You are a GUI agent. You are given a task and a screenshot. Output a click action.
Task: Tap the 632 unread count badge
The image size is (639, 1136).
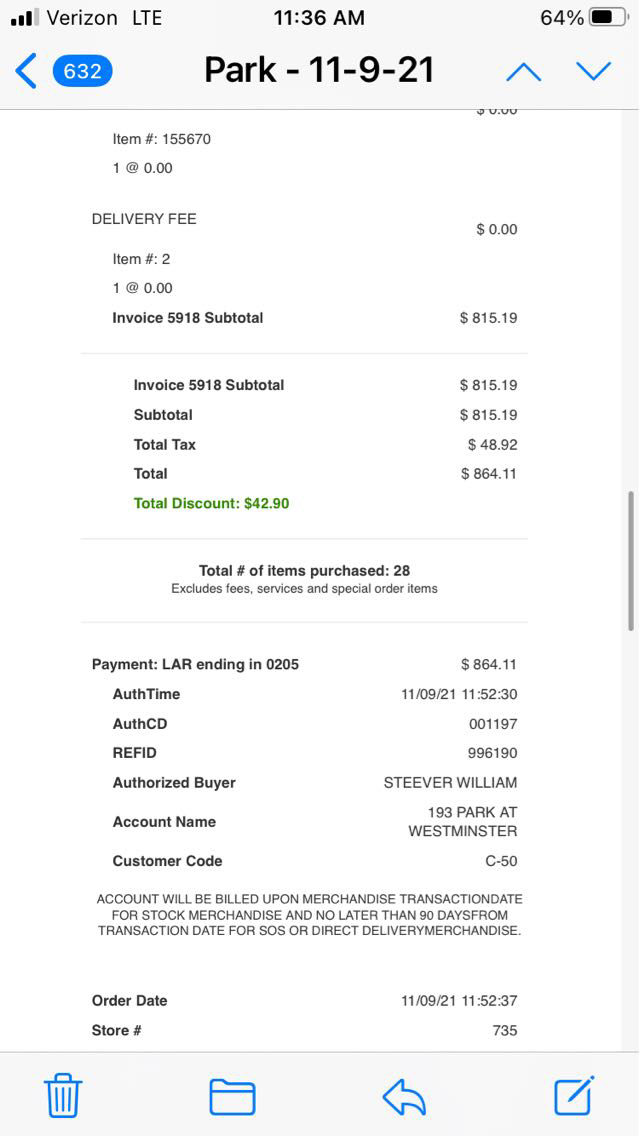point(83,71)
